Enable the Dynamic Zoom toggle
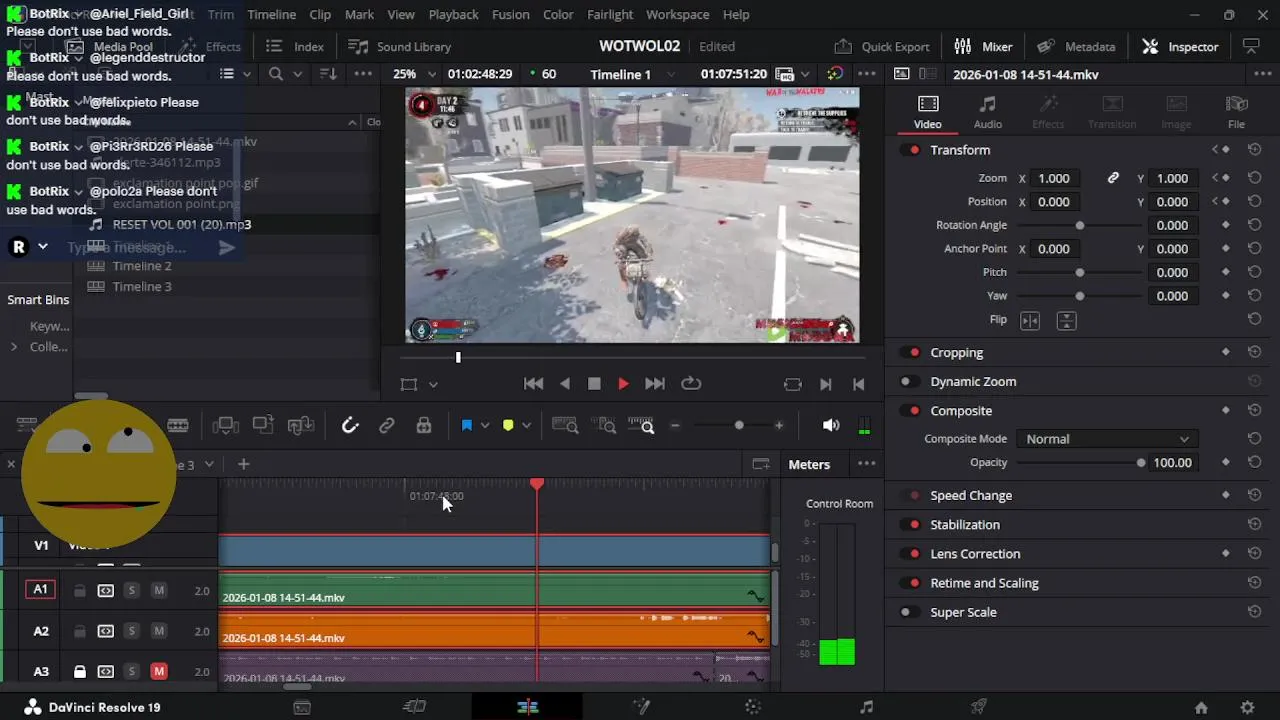This screenshot has height=720, width=1280. click(909, 382)
